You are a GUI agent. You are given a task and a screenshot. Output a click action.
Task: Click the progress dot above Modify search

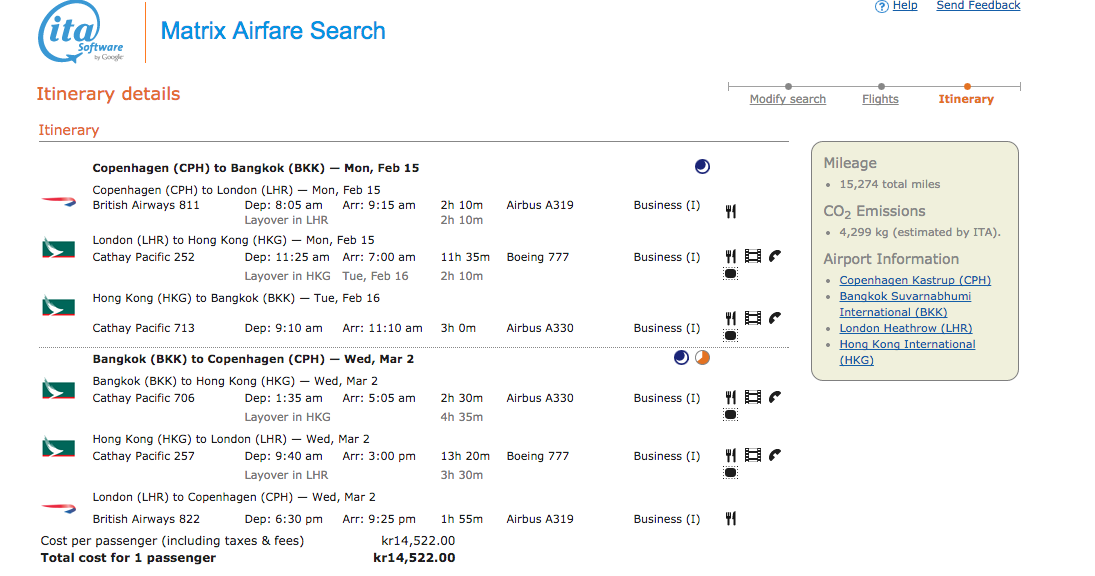(788, 87)
